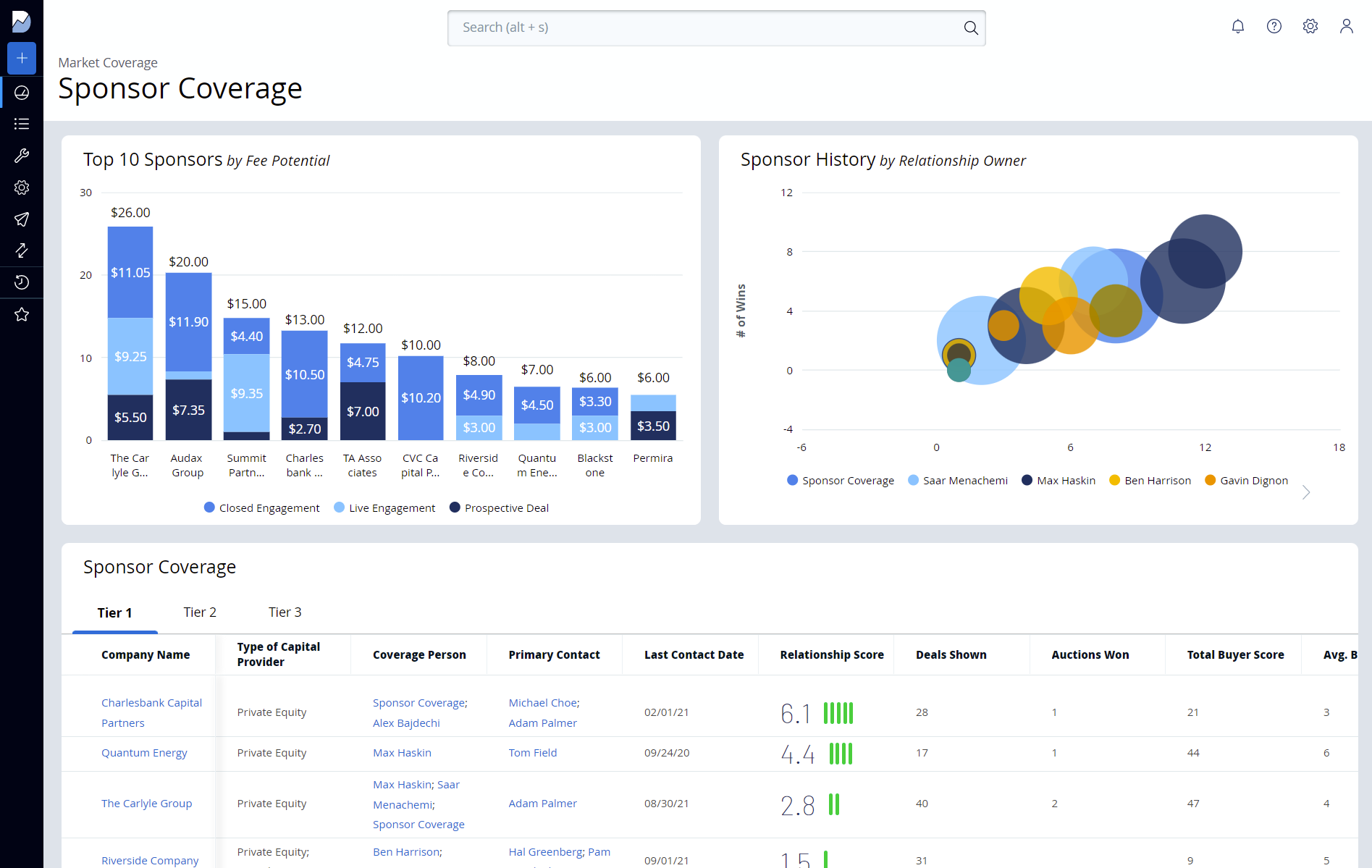
Task: Sort by Primary Contact column header
Action: point(554,654)
